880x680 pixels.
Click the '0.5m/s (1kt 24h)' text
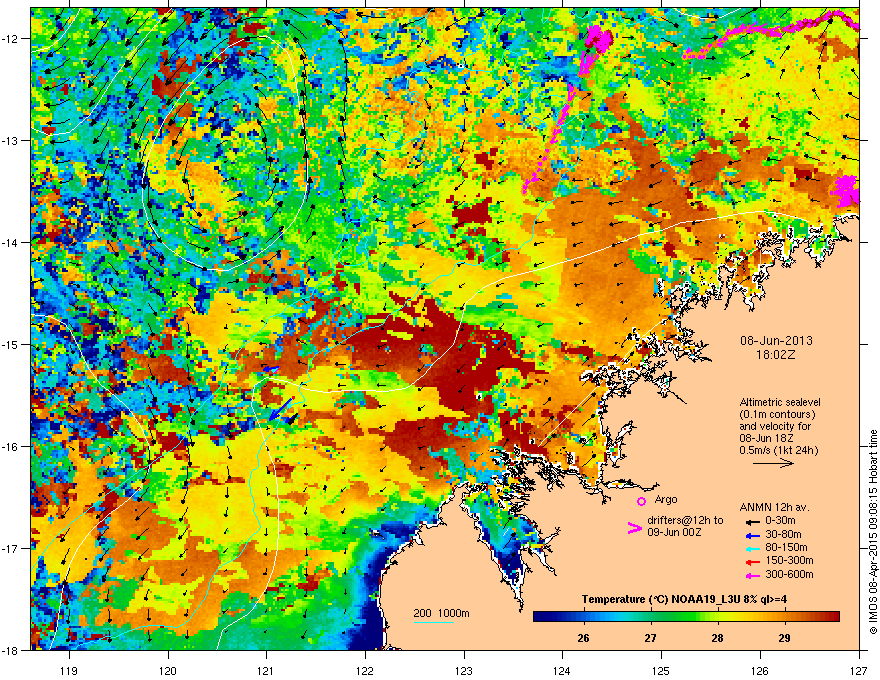[x=778, y=450]
